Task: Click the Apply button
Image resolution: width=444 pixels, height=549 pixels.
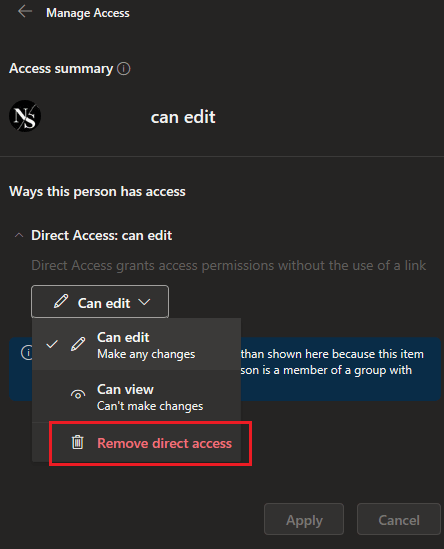Action: coord(304,520)
